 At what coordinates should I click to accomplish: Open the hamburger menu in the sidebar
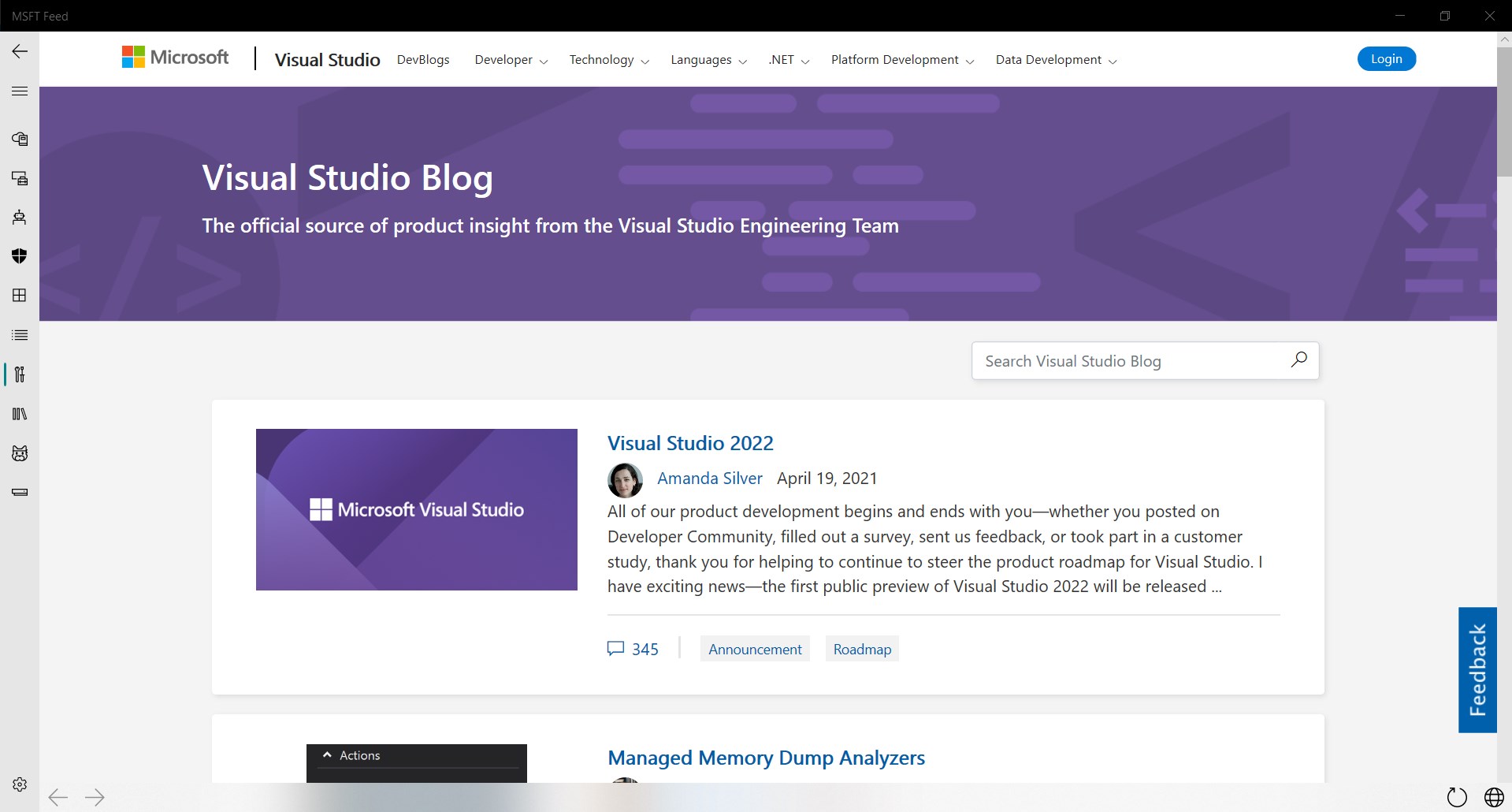pos(20,91)
